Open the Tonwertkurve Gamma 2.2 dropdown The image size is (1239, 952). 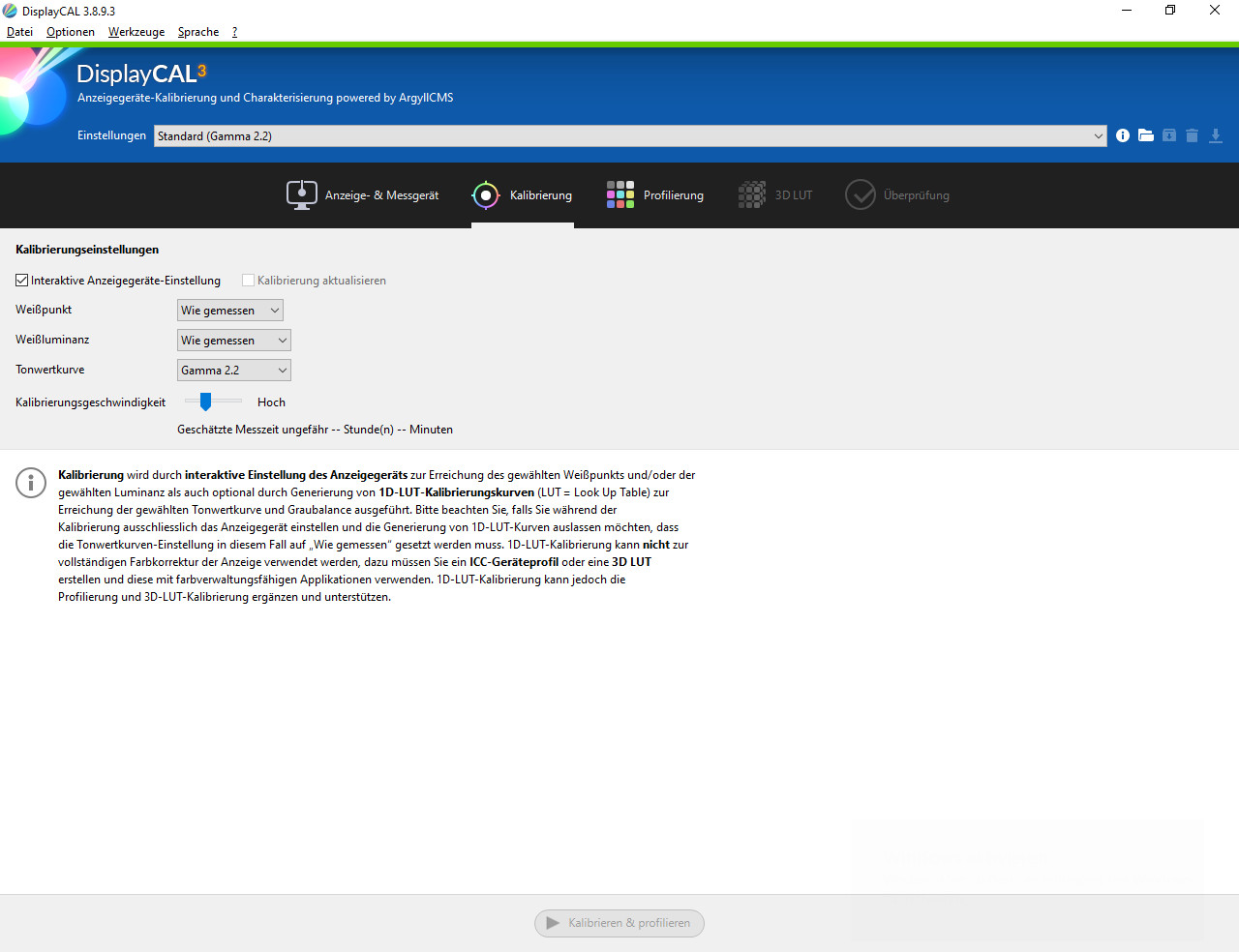pyautogui.click(x=234, y=371)
